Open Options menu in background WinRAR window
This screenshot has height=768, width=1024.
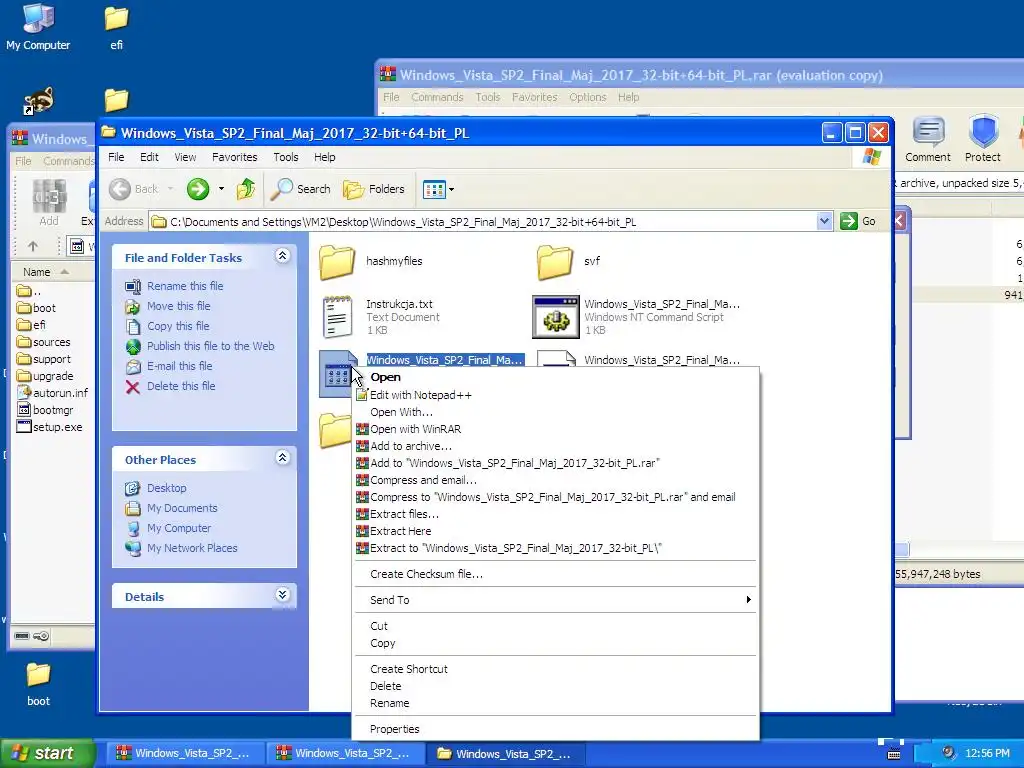[x=587, y=97]
